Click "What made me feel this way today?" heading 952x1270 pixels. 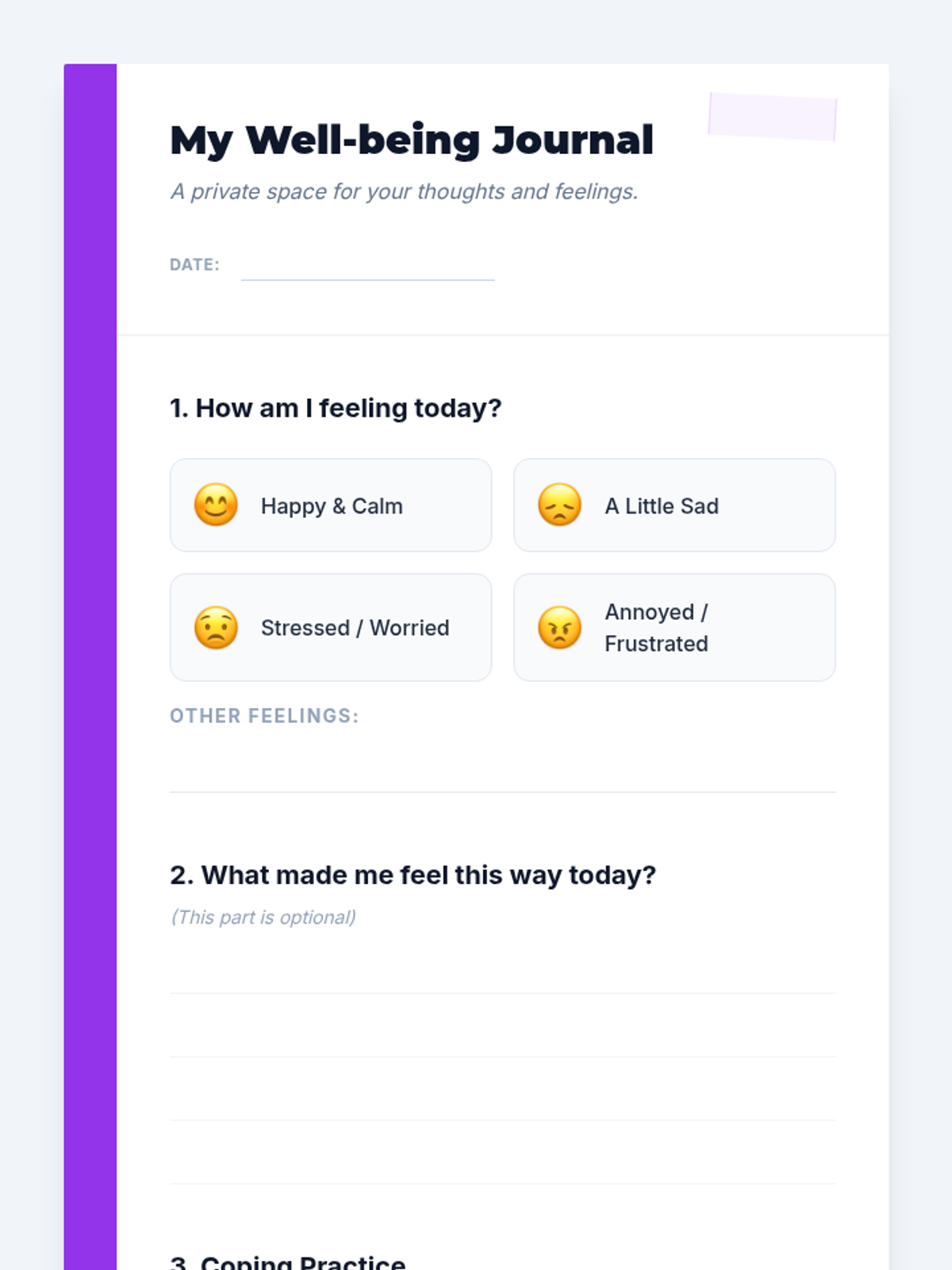pos(413,875)
